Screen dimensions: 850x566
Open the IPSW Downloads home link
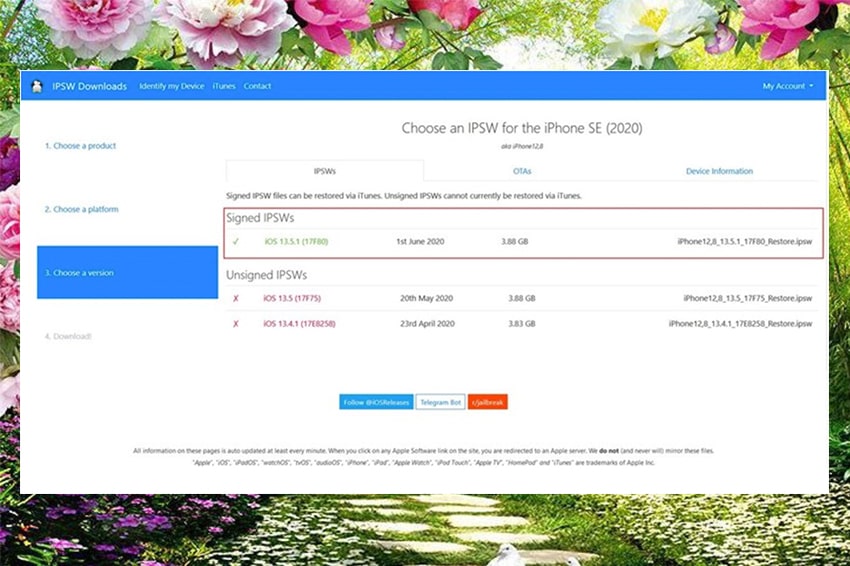pos(89,86)
